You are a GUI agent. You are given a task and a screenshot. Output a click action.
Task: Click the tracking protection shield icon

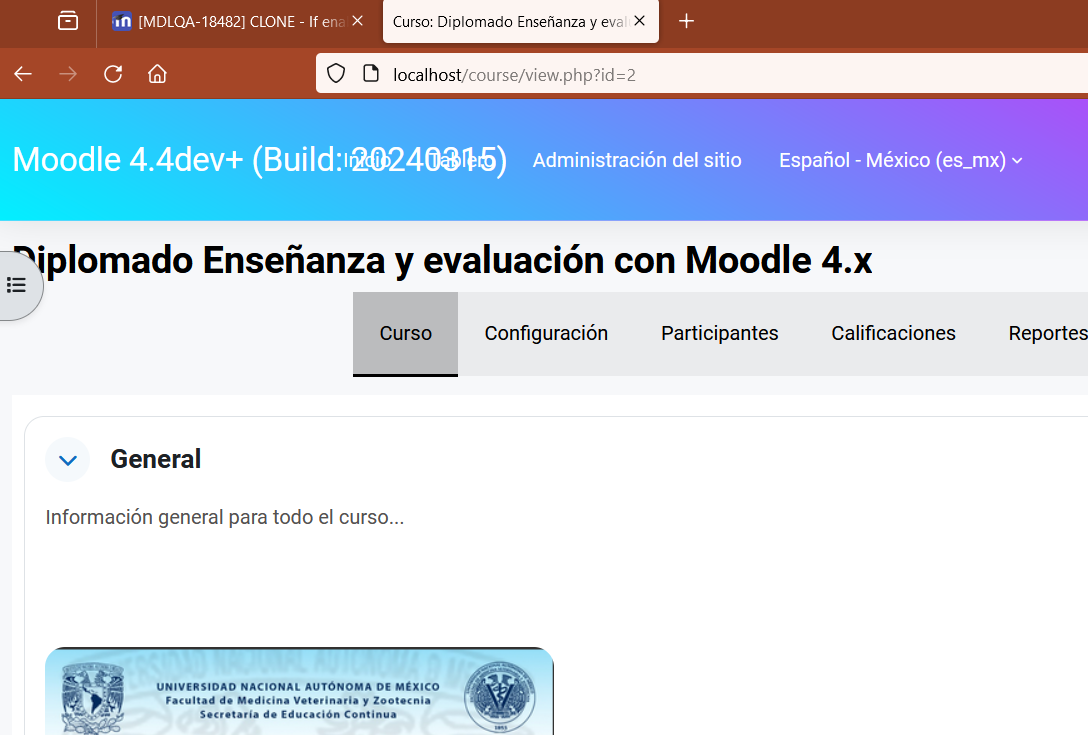coord(336,74)
